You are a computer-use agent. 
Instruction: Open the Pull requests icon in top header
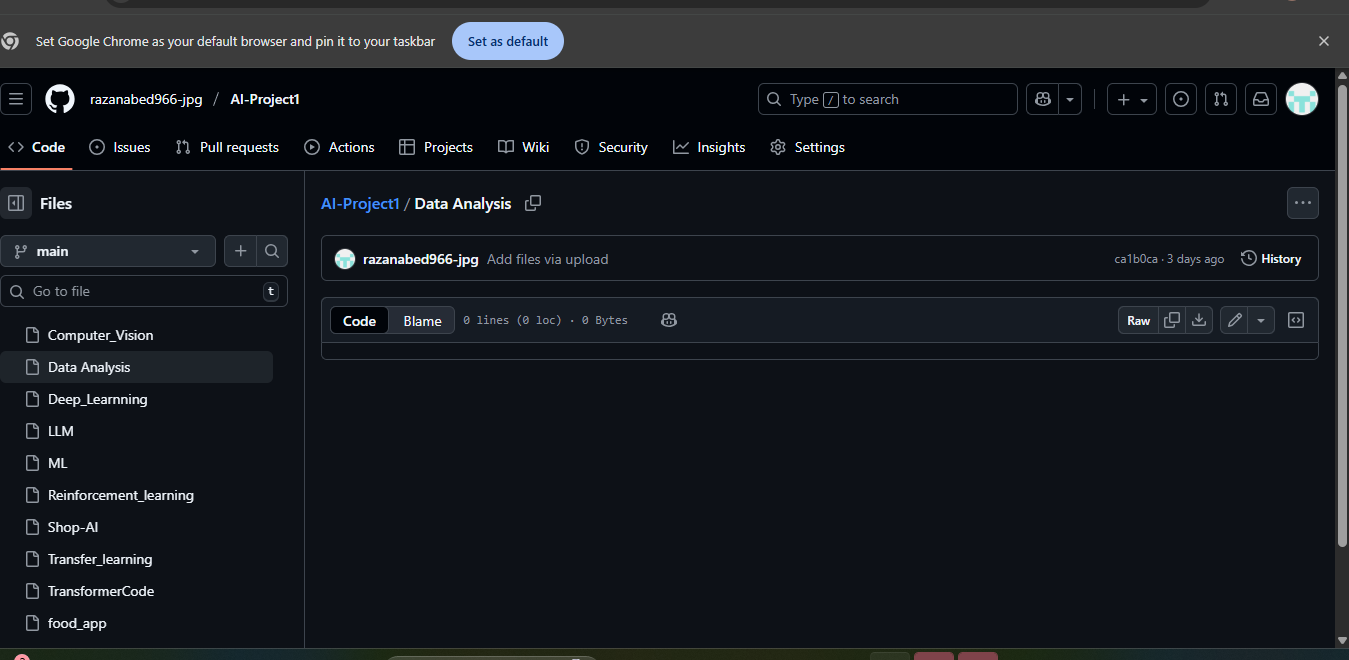click(1221, 99)
